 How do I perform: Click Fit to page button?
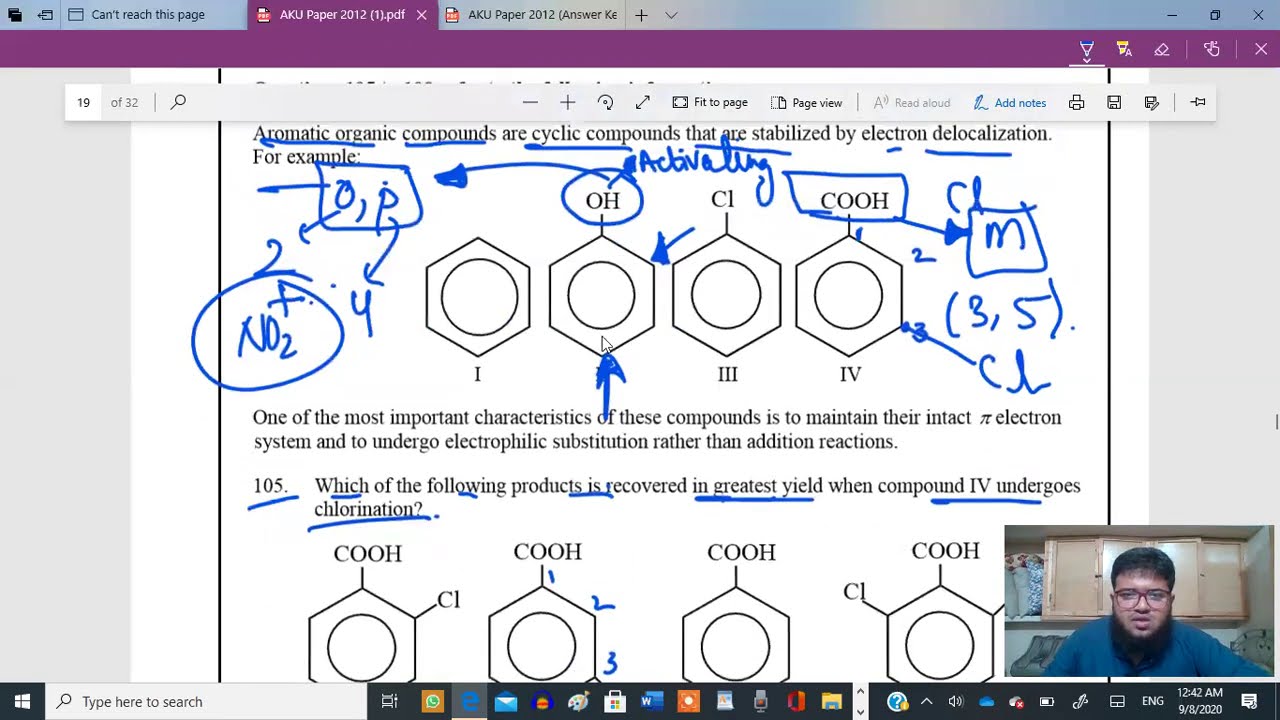[710, 102]
